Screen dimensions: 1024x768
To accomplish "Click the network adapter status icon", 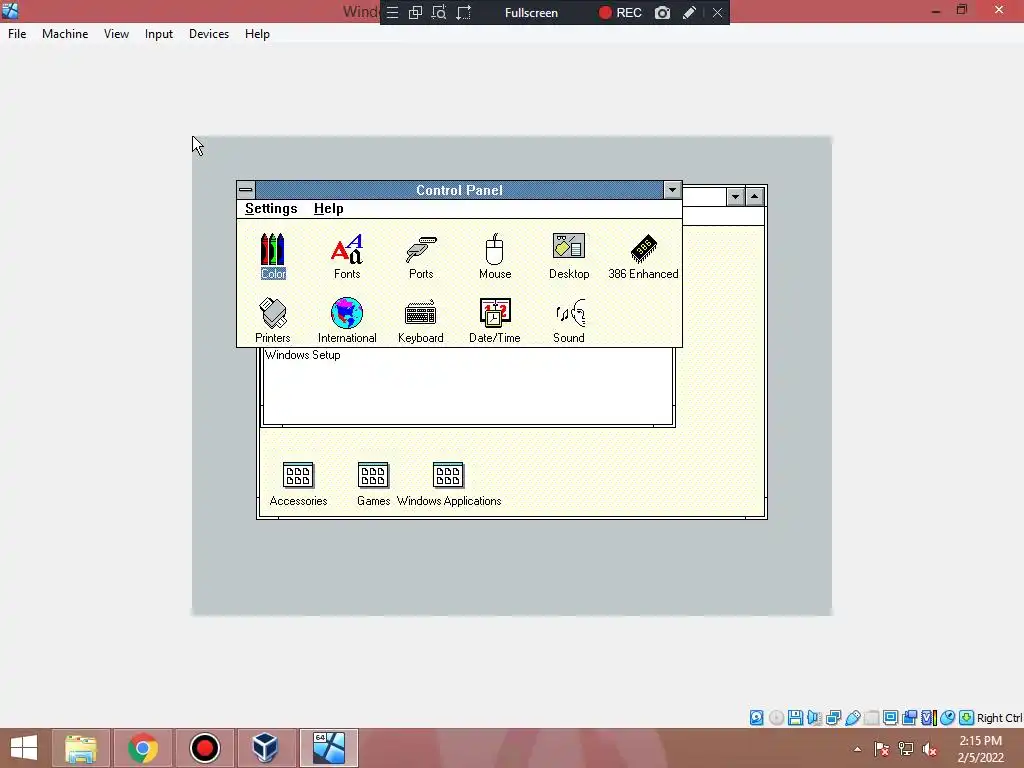I will (833, 718).
